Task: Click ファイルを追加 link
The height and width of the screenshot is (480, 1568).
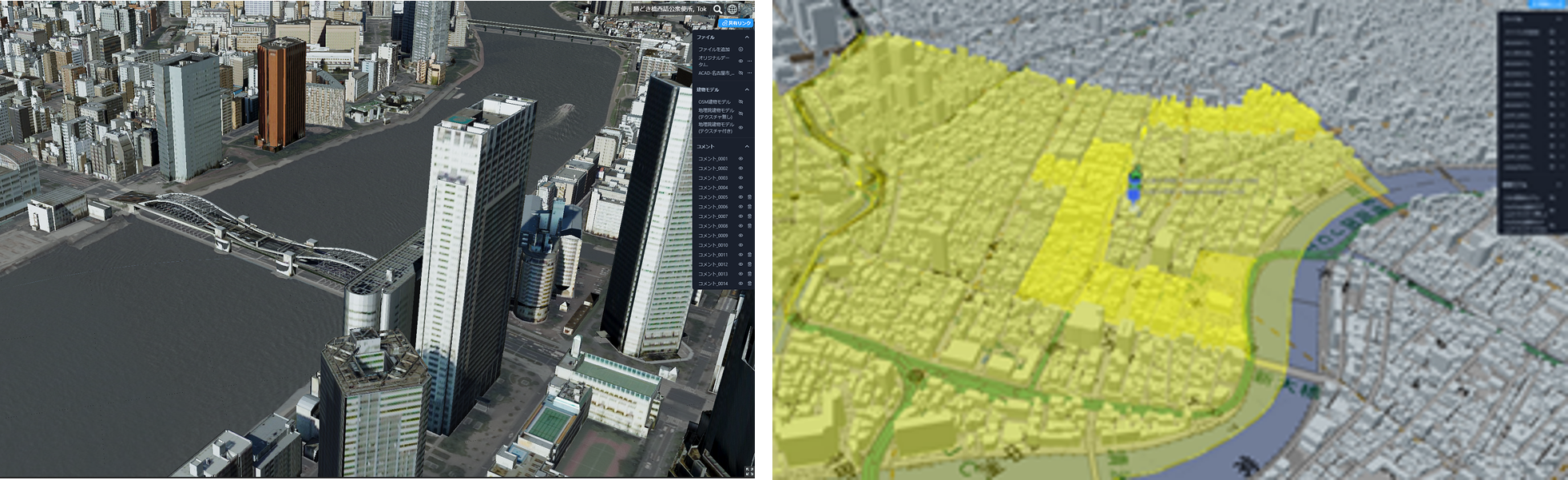Action: pos(714,50)
